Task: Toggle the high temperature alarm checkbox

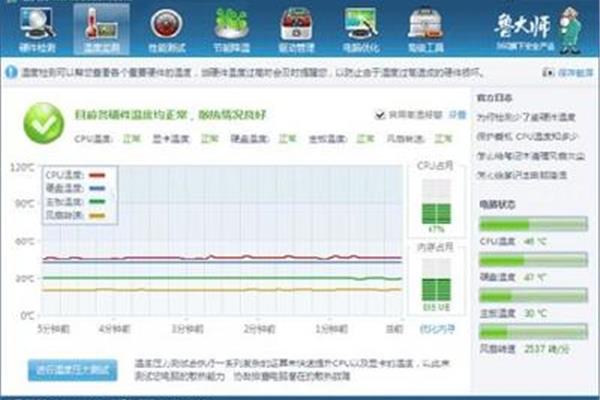Action: (x=380, y=114)
